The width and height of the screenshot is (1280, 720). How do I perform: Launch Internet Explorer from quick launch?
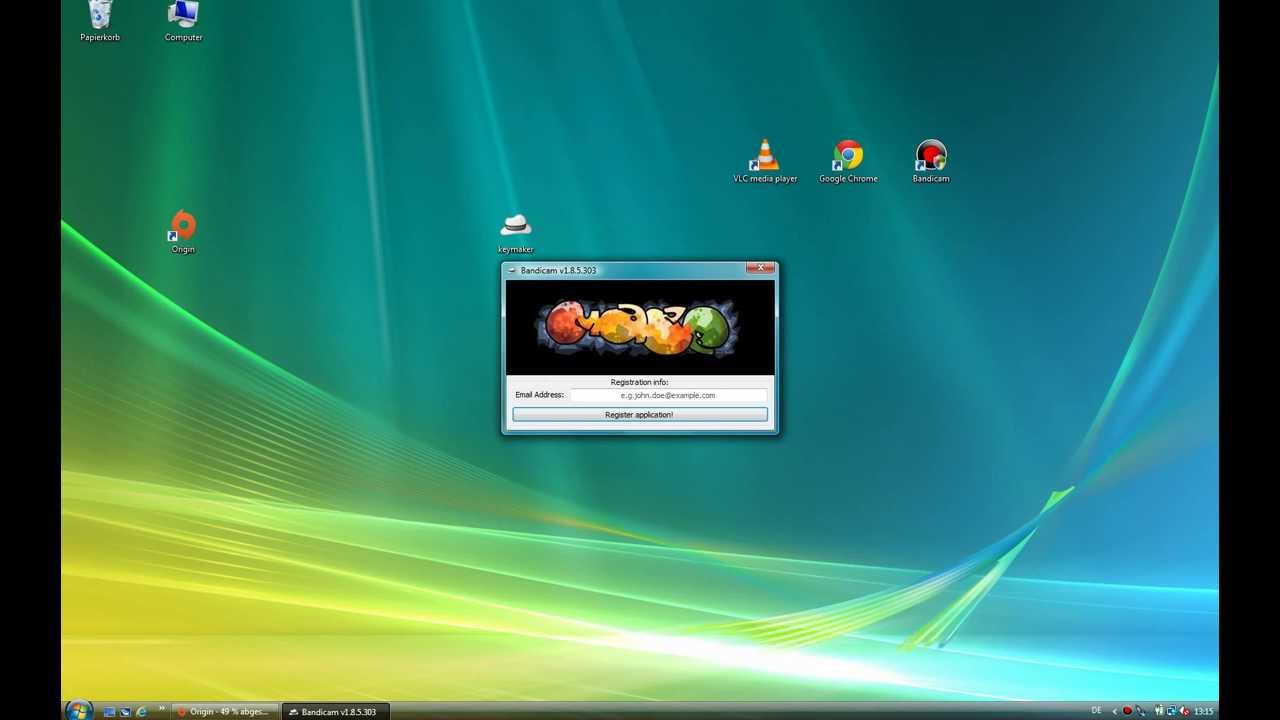coord(141,712)
